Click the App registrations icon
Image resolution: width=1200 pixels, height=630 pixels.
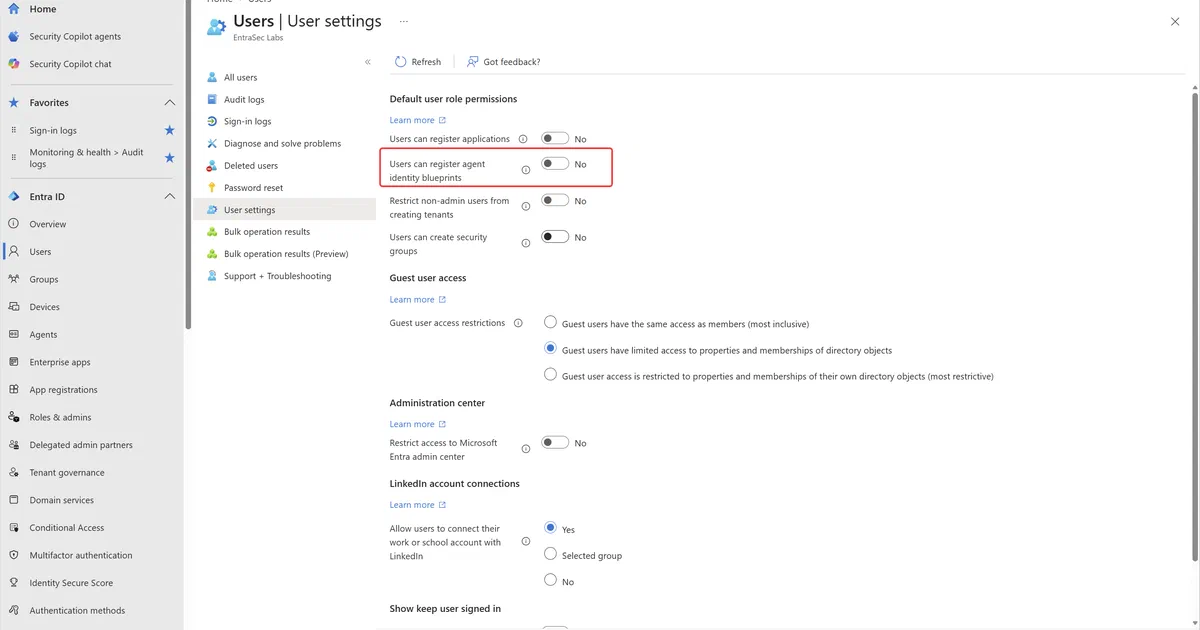14,390
